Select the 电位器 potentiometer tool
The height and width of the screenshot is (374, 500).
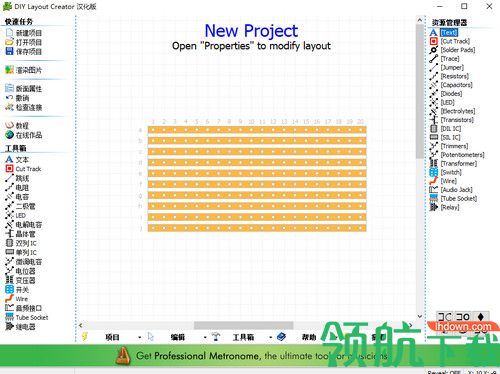click(x=21, y=271)
